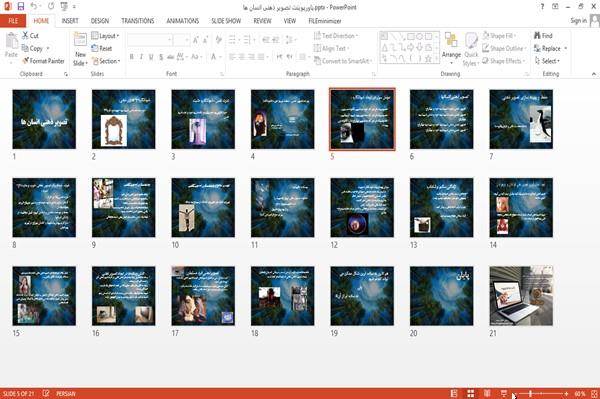Click the zoom slider in the status bar
Screen dimensions: 600x399
pos(541,394)
